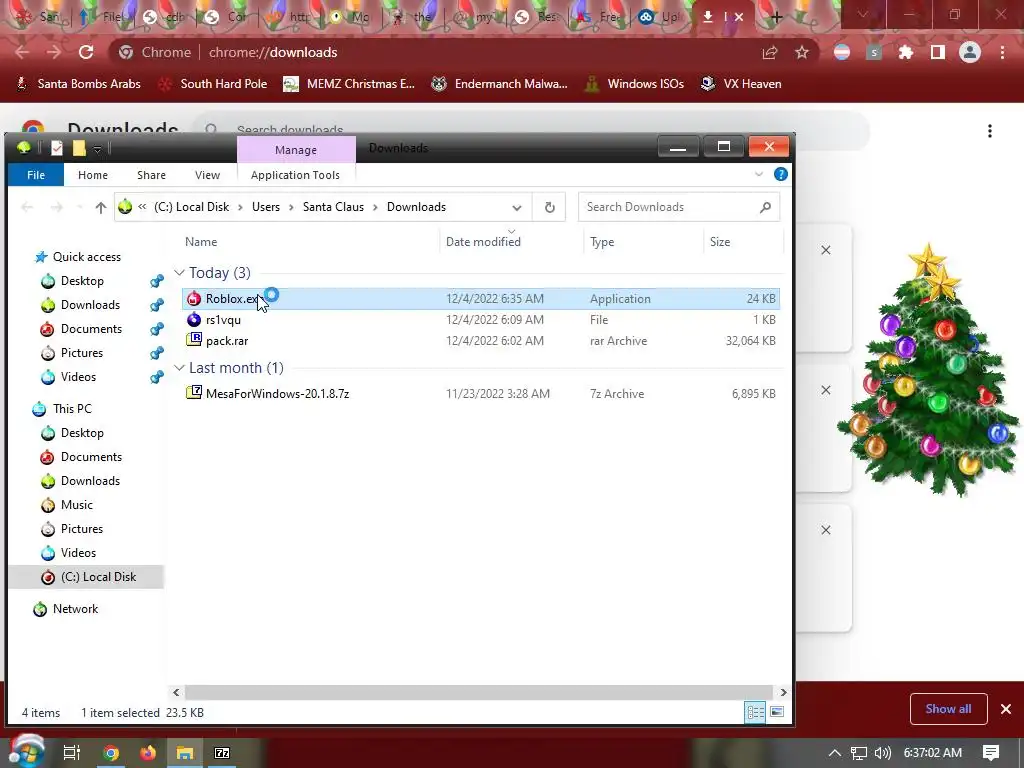Click the search magnifier in Explorer
Screen dimensions: 1024x768
(765, 207)
